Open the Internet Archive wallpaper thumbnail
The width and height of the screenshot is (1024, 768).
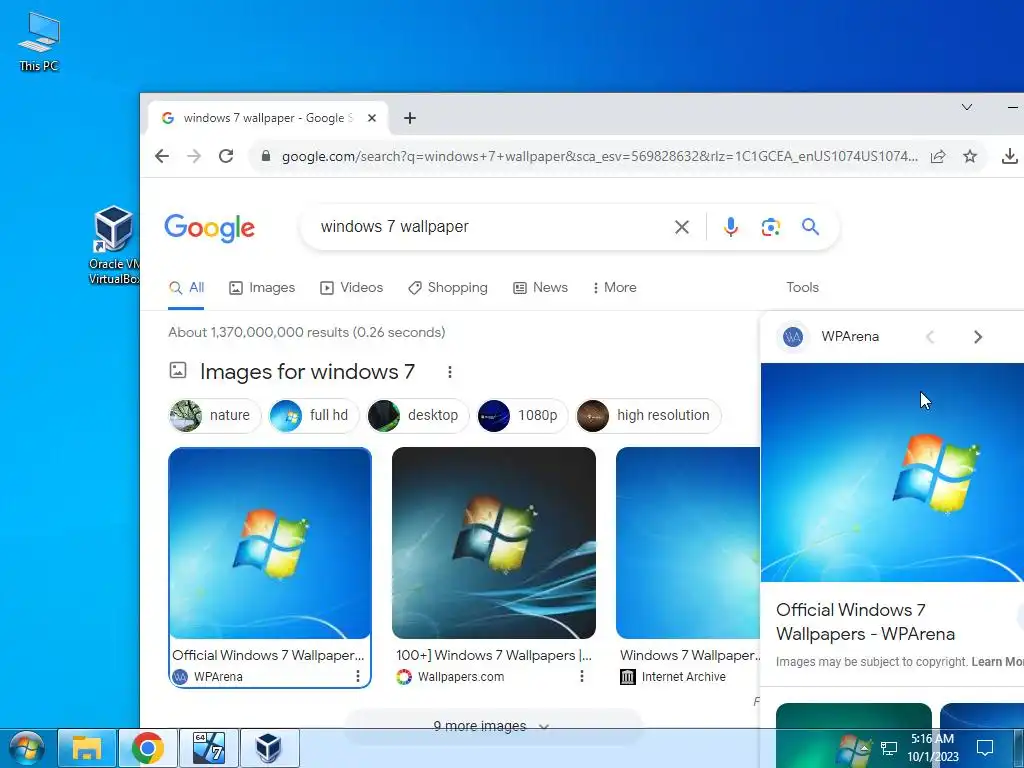[x=688, y=543]
